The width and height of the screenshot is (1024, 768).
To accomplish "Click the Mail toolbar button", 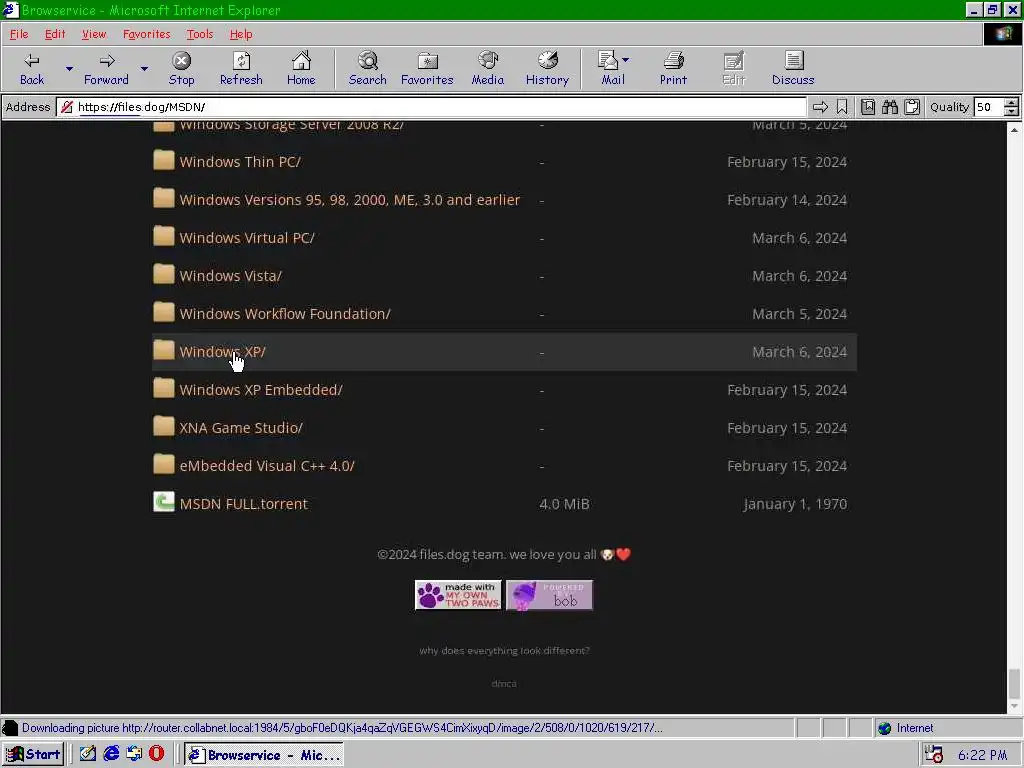I will coord(609,69).
